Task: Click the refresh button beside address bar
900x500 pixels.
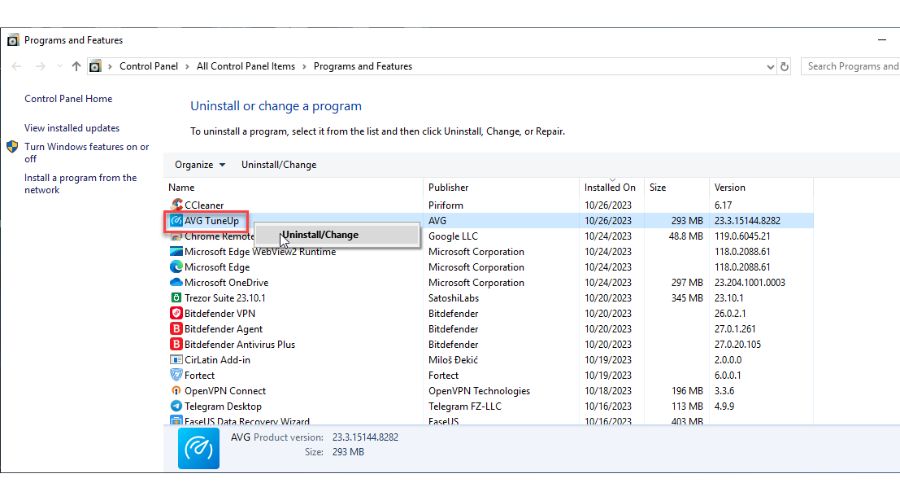Action: pos(784,67)
